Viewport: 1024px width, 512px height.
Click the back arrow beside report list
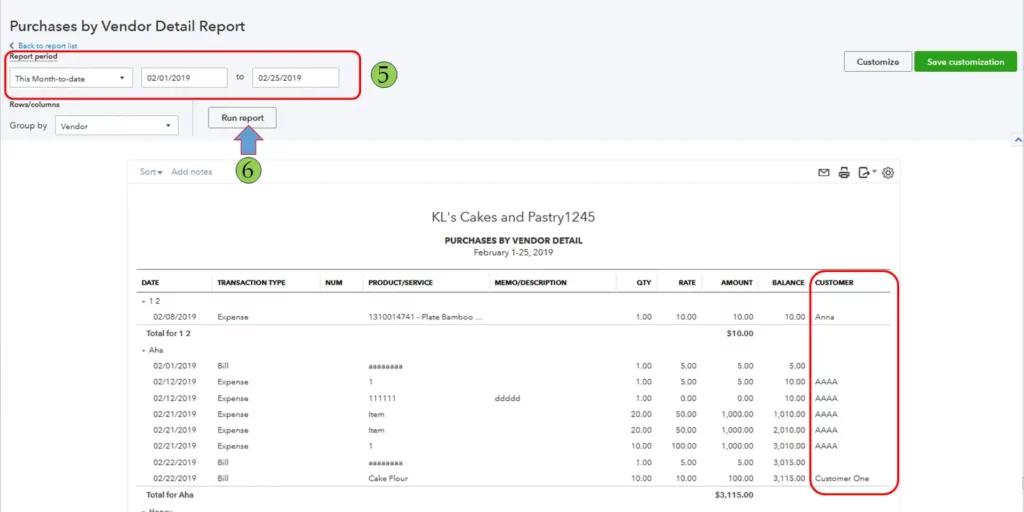(12, 46)
